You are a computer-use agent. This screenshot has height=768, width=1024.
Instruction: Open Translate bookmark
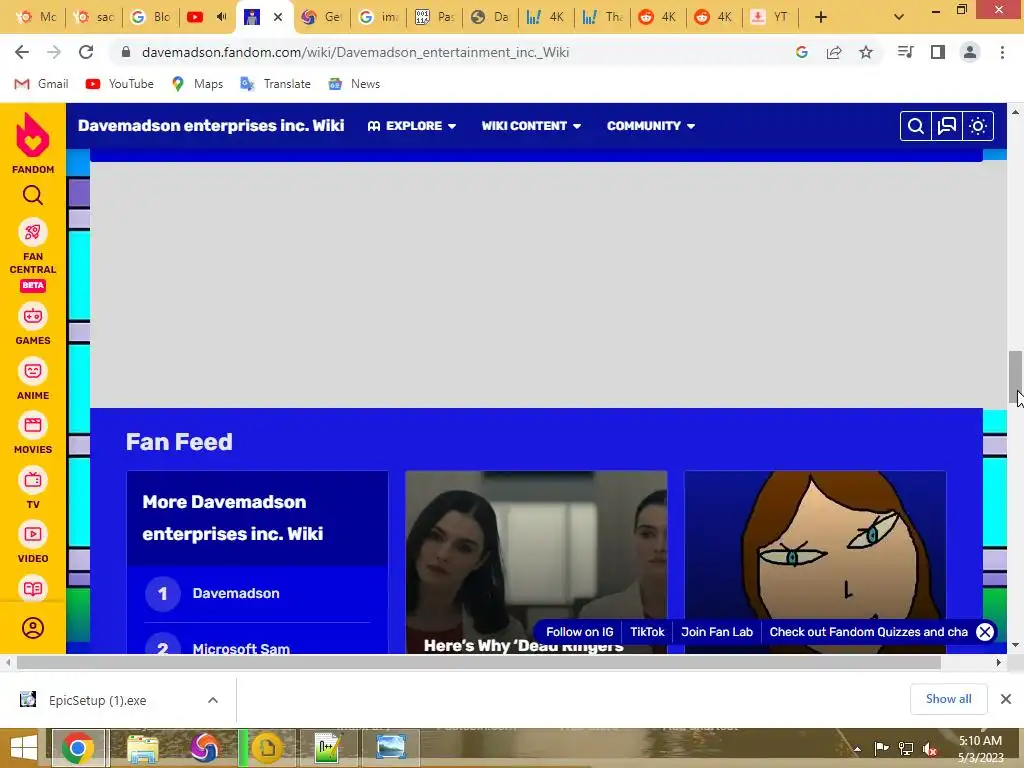pyautogui.click(x=275, y=84)
